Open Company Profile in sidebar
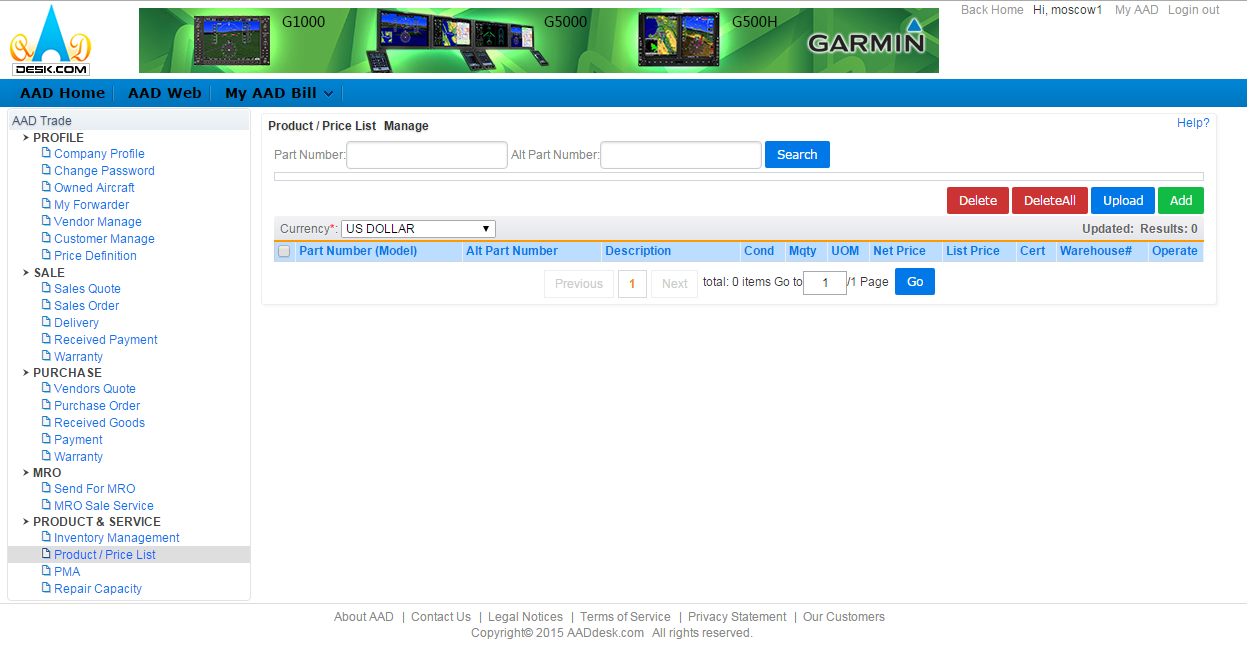This screenshot has width=1247, height=649. (99, 154)
